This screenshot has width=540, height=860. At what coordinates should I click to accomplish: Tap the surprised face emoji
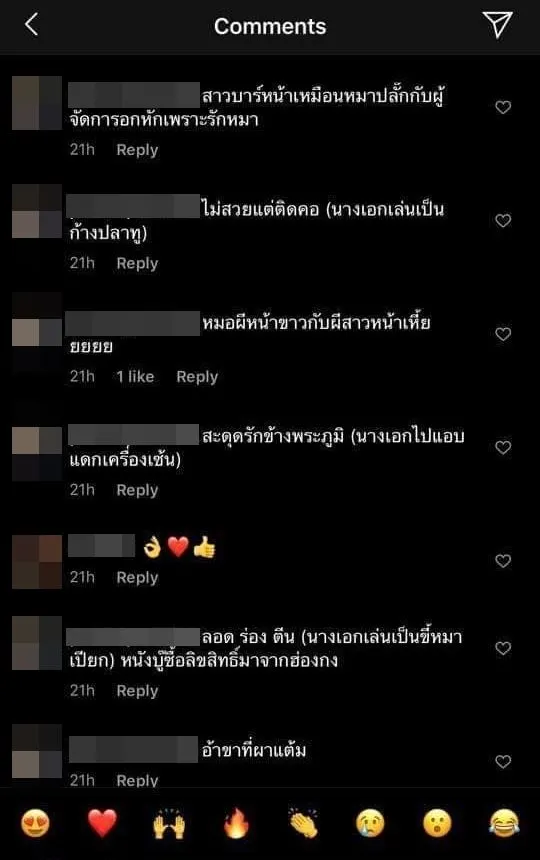click(437, 823)
